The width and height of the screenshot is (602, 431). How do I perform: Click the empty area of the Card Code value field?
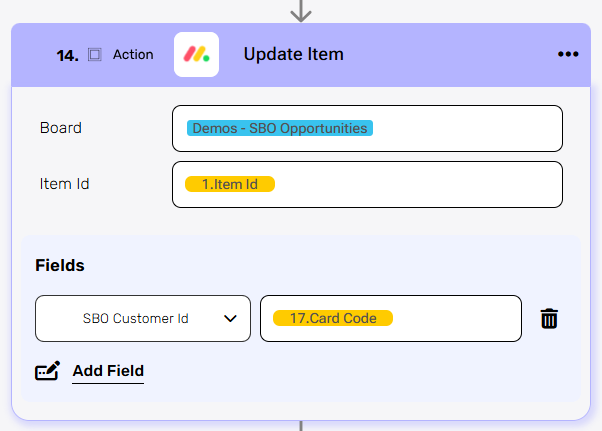click(x=455, y=319)
